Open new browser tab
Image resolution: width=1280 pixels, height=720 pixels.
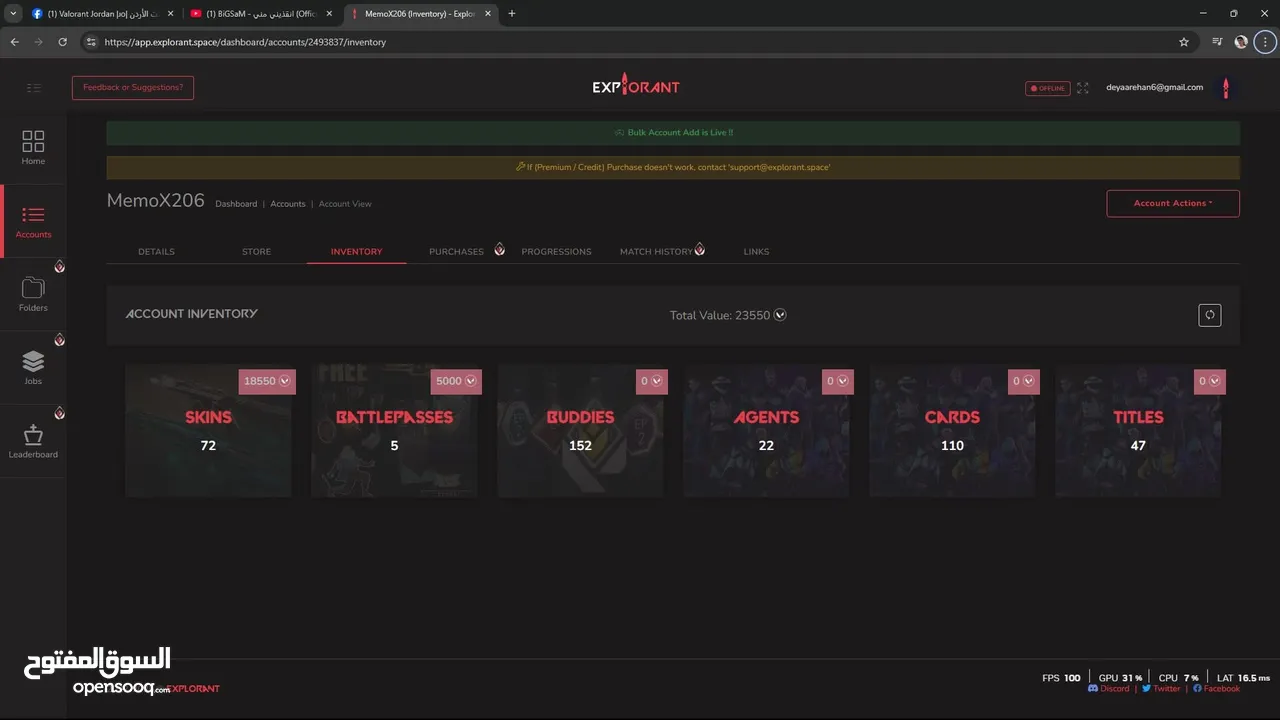coord(512,13)
